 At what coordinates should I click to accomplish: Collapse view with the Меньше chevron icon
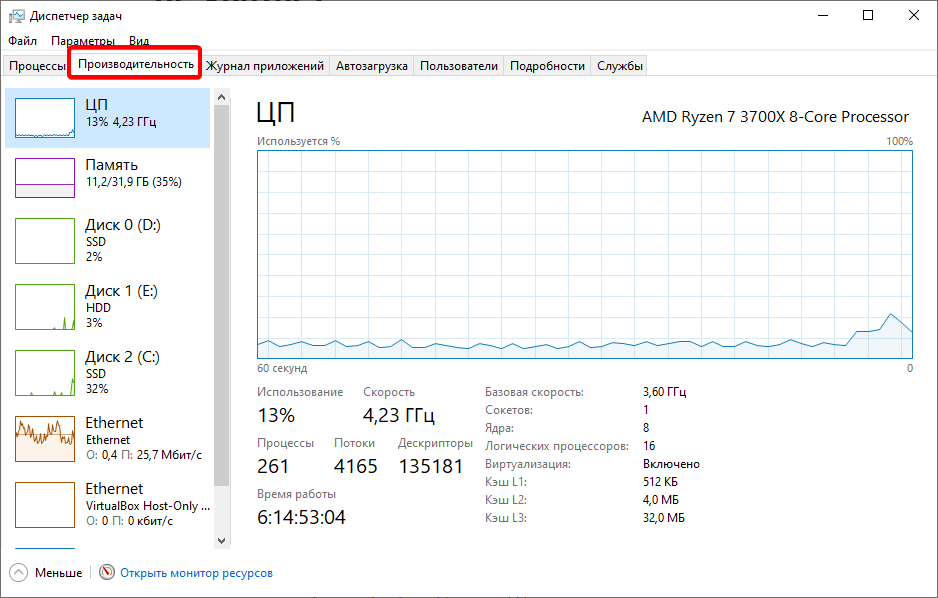pos(19,573)
